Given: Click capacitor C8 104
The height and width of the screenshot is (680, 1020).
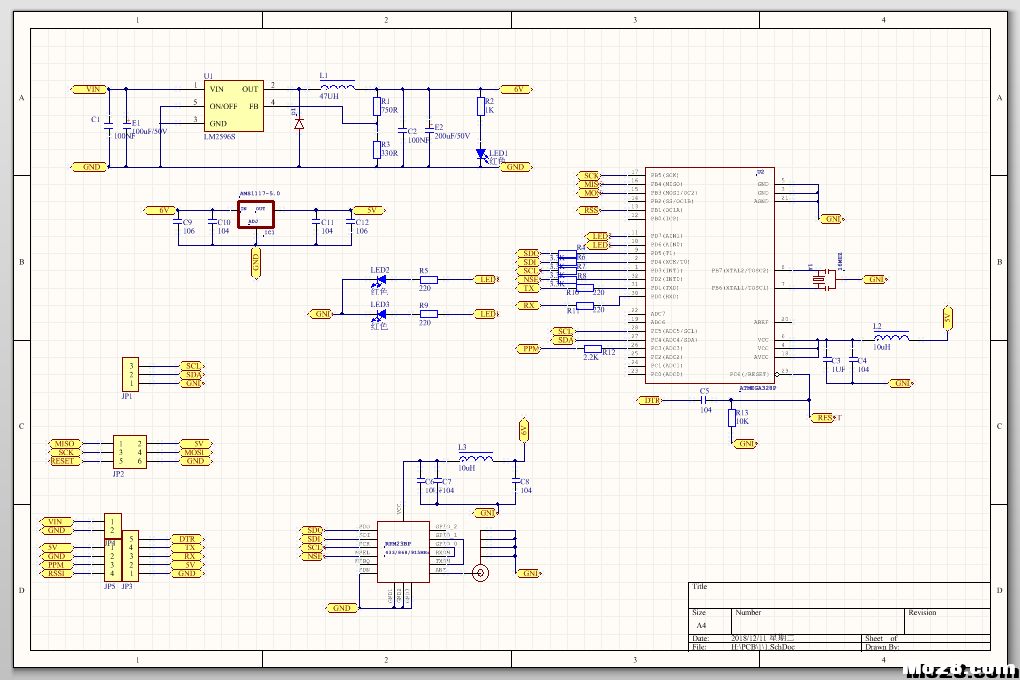Looking at the screenshot, I should [516, 482].
